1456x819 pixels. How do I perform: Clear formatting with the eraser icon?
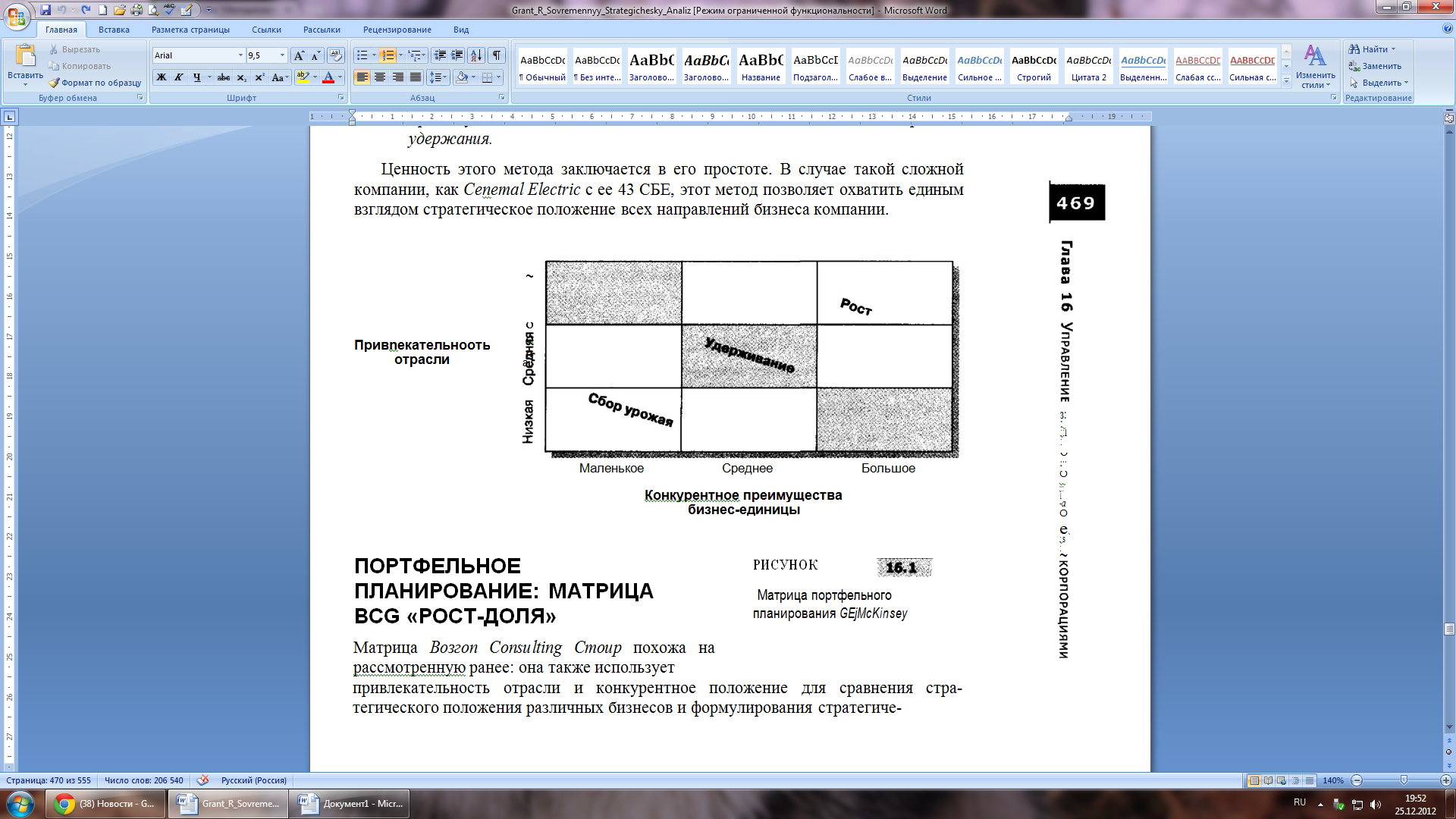(336, 55)
